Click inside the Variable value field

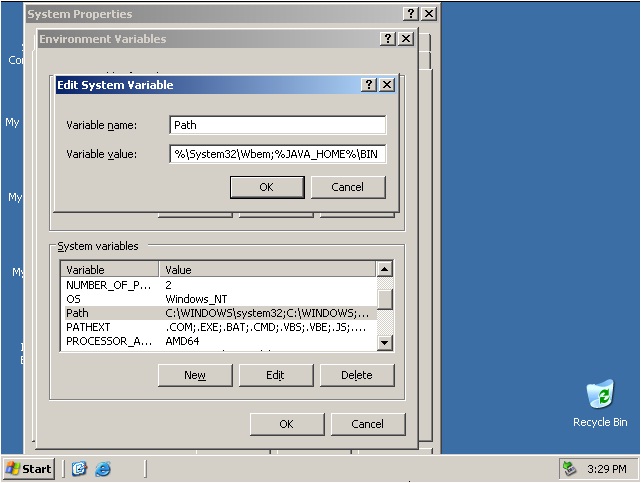277,154
